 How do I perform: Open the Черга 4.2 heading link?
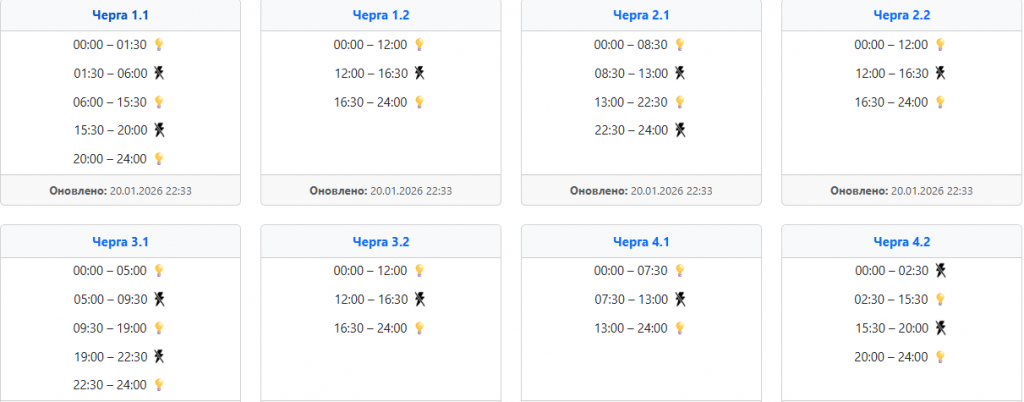[x=901, y=241]
